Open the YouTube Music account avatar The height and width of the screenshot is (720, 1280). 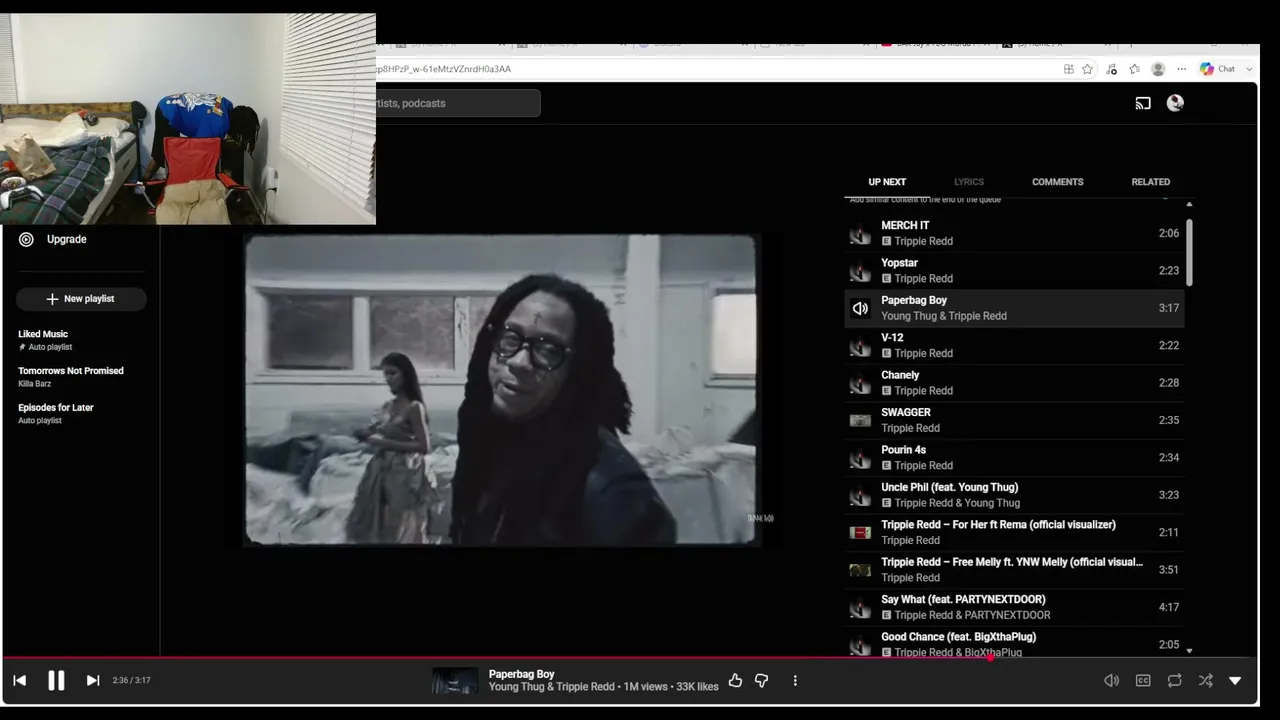[x=1175, y=103]
